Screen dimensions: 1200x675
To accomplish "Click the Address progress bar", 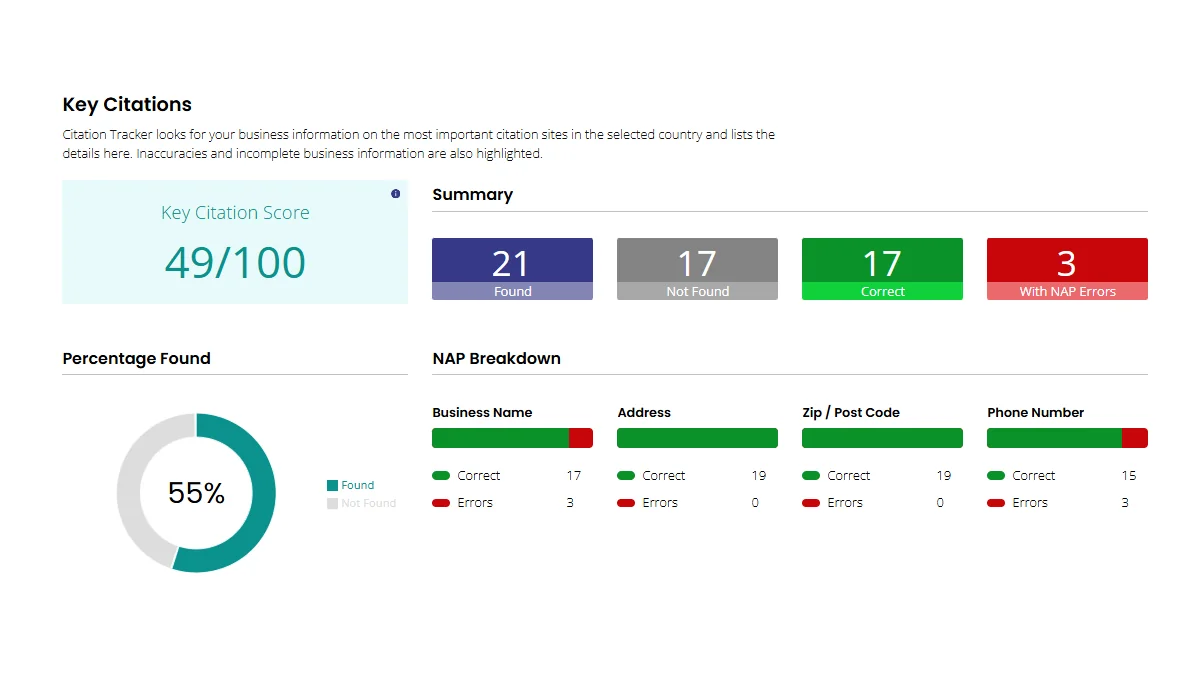I will (697, 438).
